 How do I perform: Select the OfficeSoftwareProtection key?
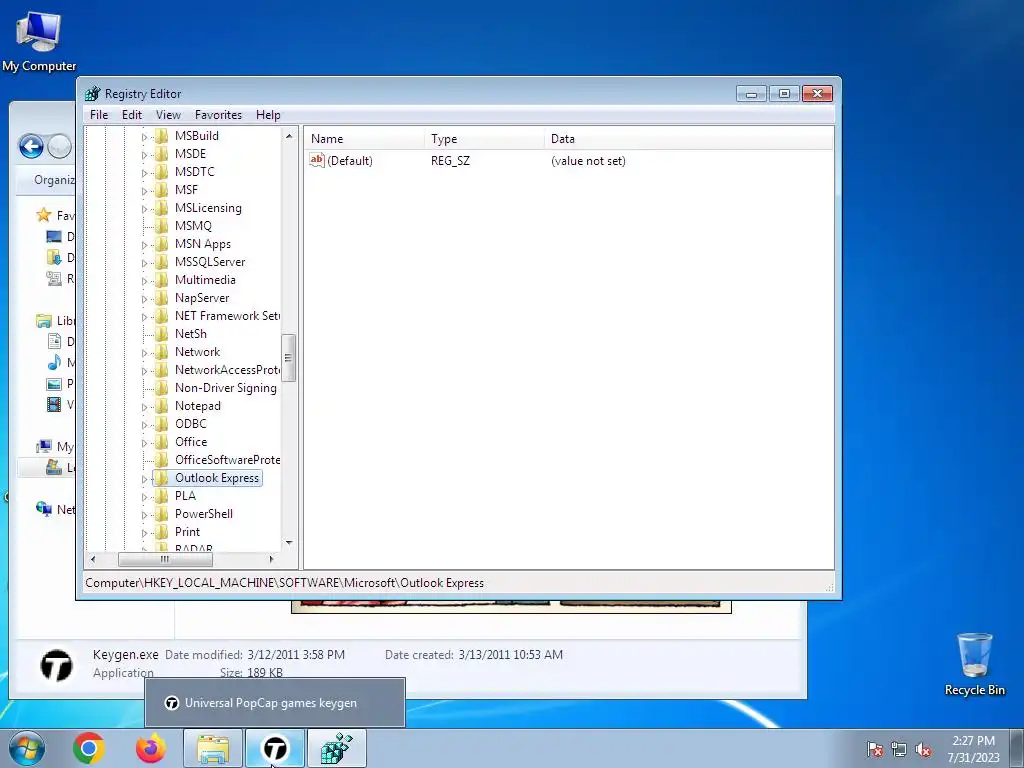coord(227,460)
